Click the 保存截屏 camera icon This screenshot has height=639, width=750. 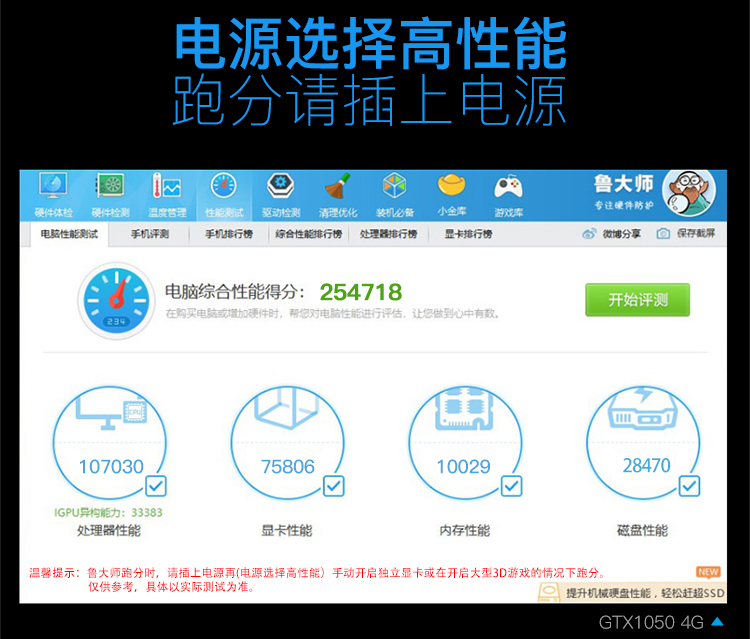(x=663, y=233)
